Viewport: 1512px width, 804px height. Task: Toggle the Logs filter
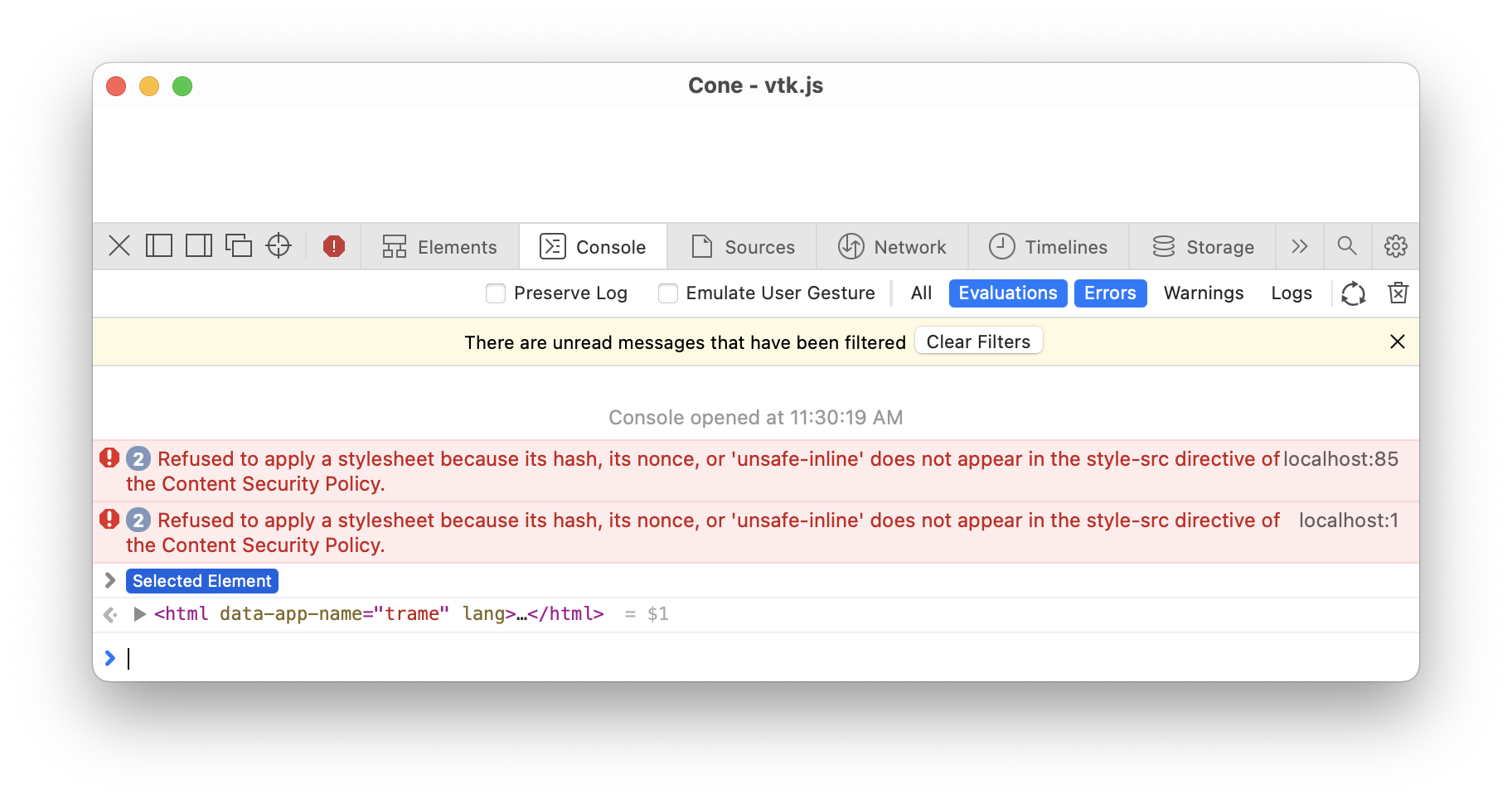pos(1291,293)
